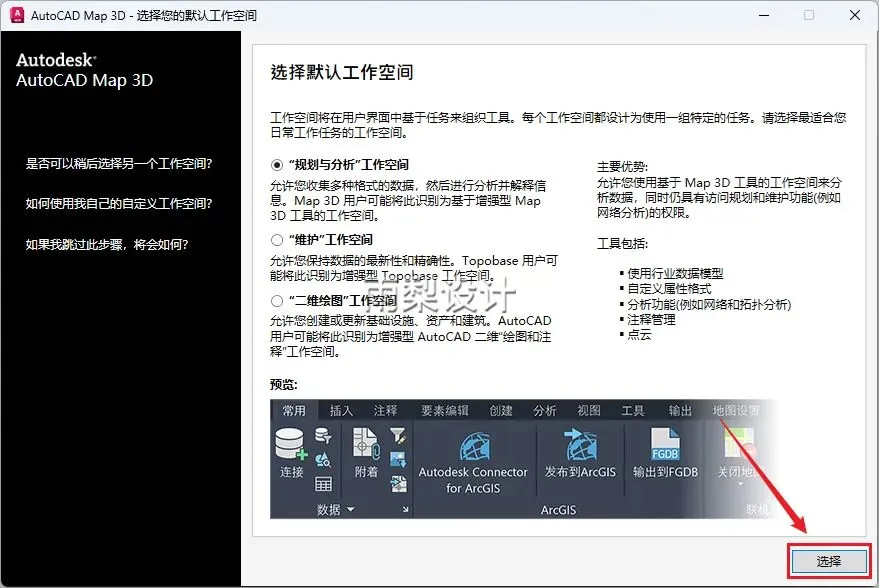Select the "规划与分析" workspace radio button
The image size is (879, 588).
pos(276,165)
